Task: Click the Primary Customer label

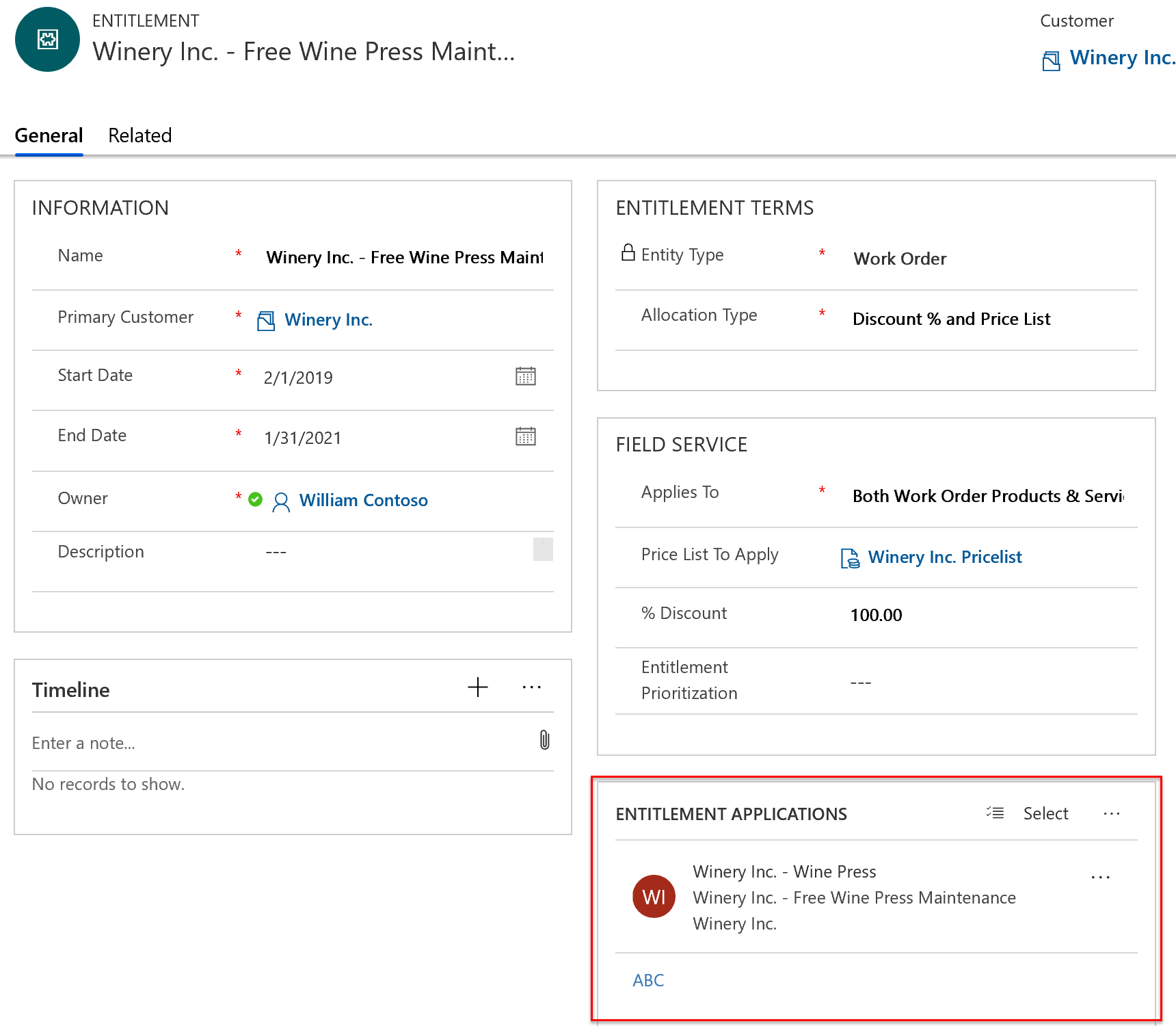Action: tap(126, 317)
